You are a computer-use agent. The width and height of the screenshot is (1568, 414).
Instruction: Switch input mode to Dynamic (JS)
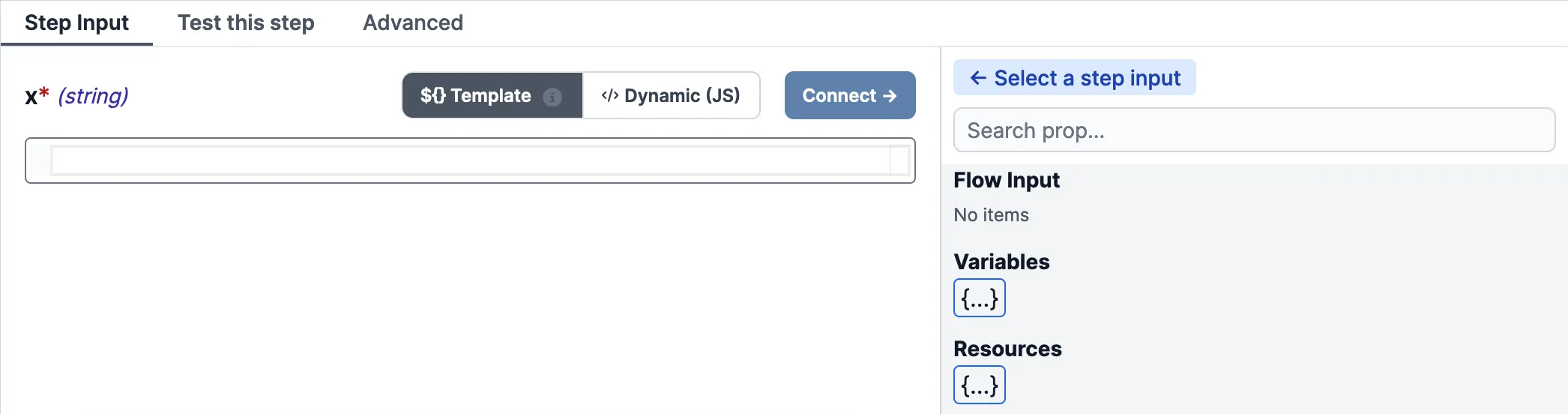[672, 95]
